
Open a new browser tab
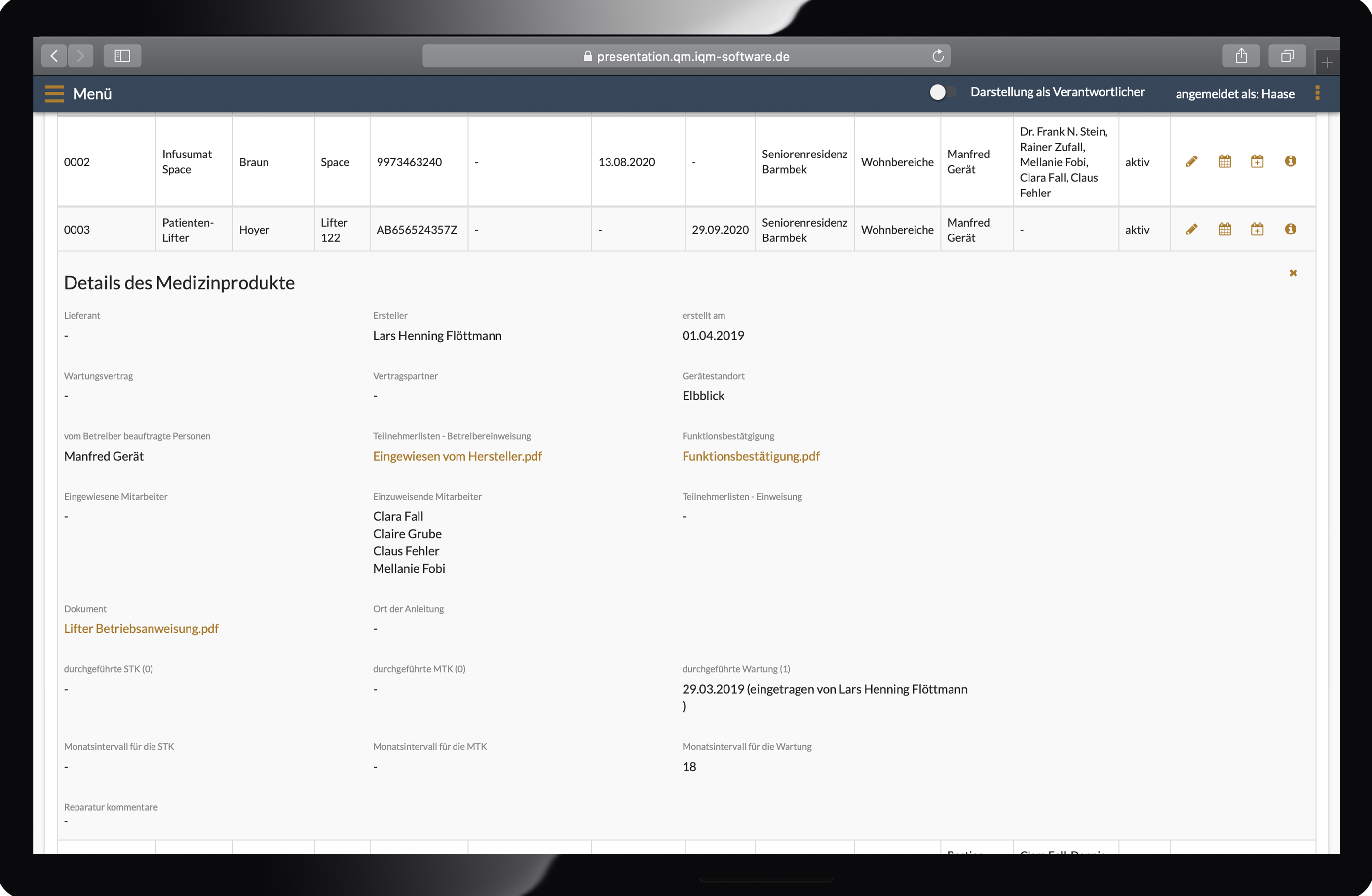click(1327, 63)
